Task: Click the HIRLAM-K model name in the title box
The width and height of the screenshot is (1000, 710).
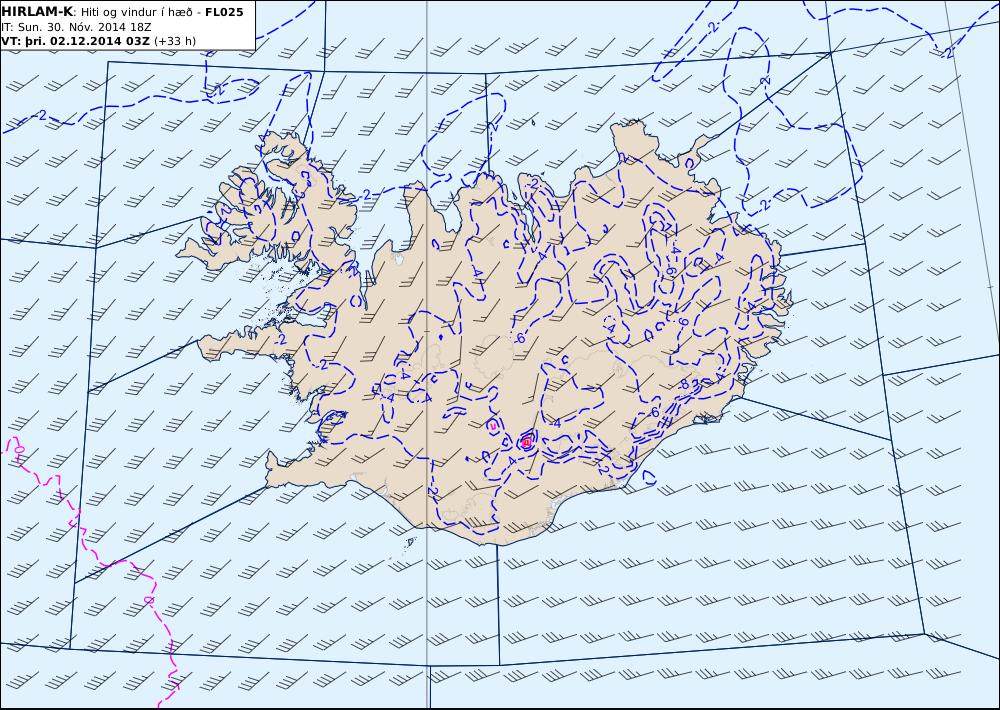Action: 38,12
